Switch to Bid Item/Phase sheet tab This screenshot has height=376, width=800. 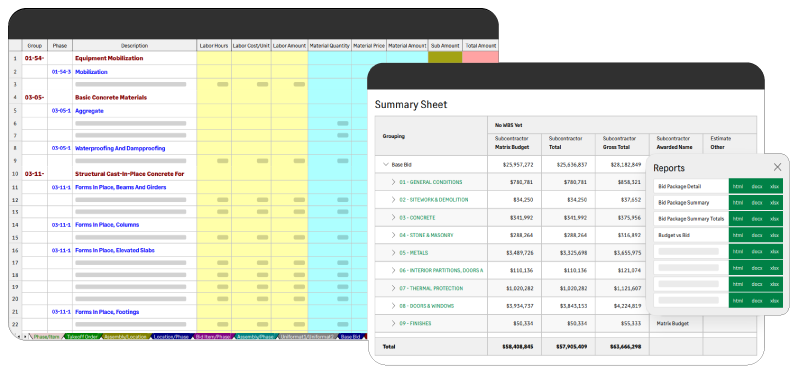(x=214, y=337)
